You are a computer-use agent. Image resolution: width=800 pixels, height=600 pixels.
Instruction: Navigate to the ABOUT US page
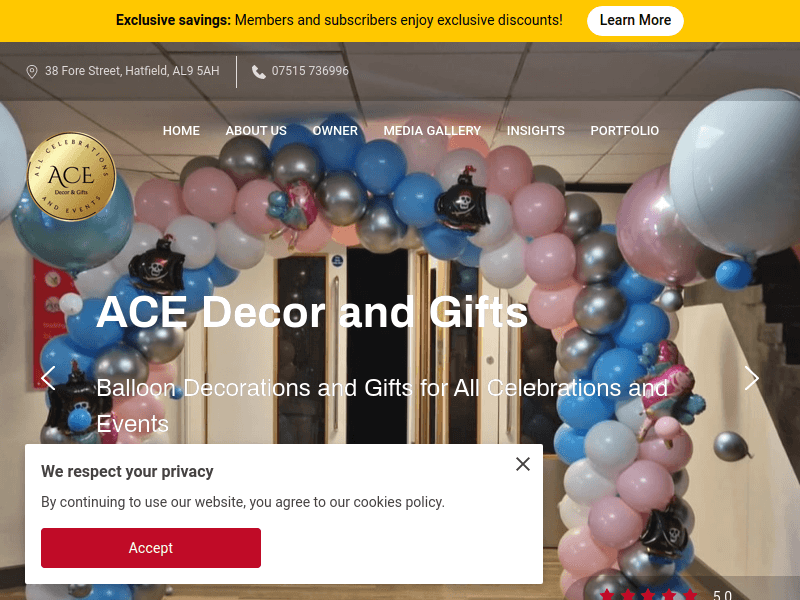(x=256, y=130)
